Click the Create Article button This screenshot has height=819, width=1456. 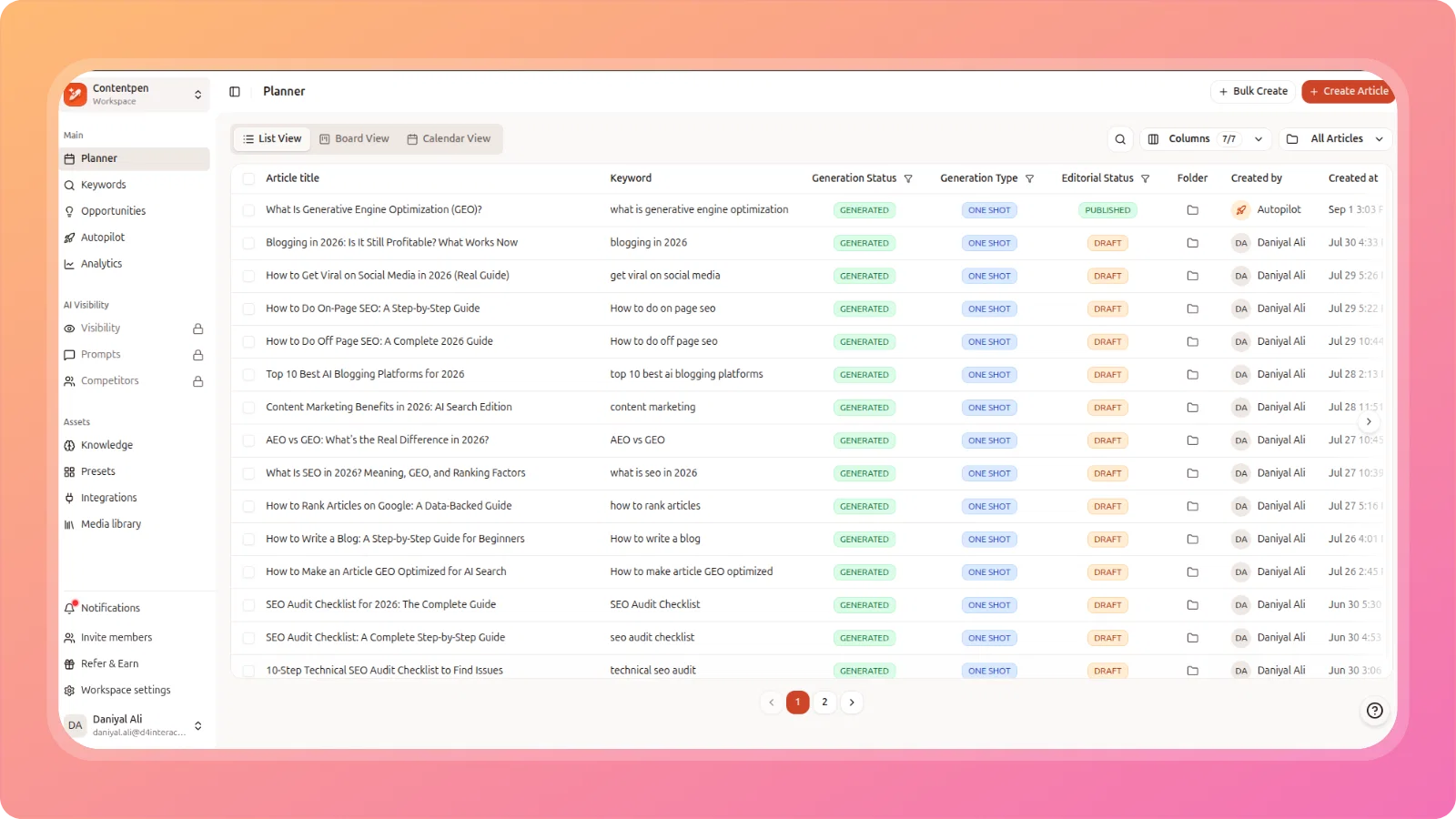point(1349,92)
